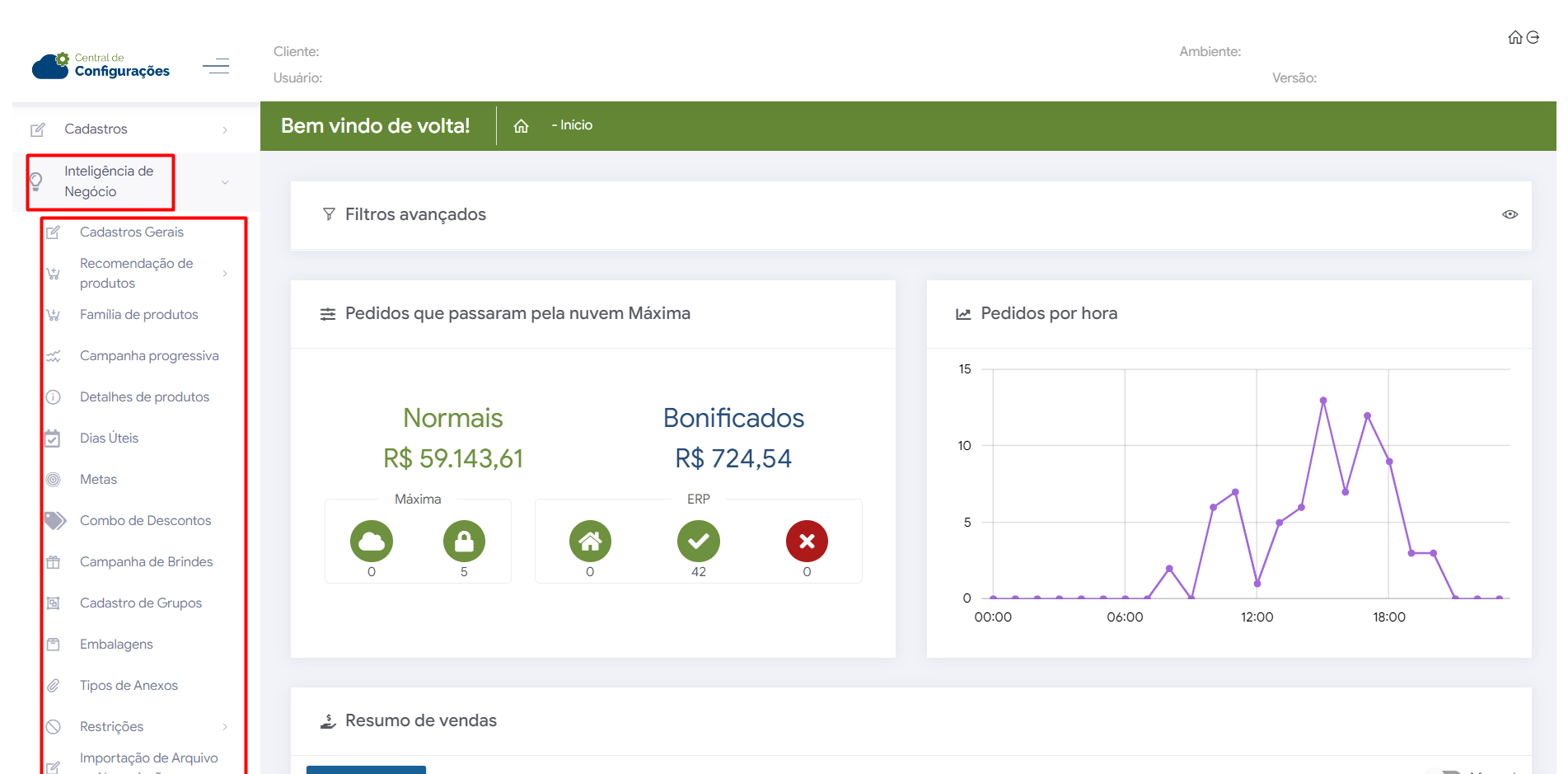Viewport: 1568px width, 774px height.
Task: Click the green checkmark icon under ERP
Action: pyautogui.click(x=699, y=541)
